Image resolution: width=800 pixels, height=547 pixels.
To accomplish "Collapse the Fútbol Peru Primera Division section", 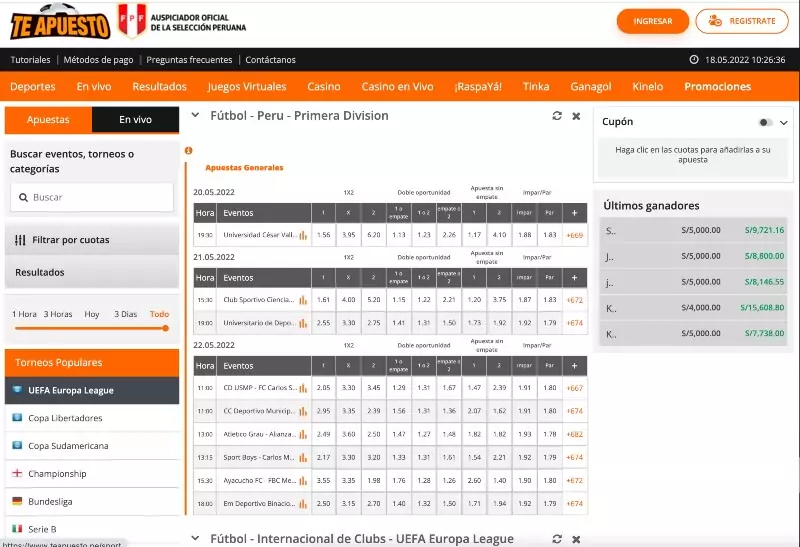I will pyautogui.click(x=195, y=115).
